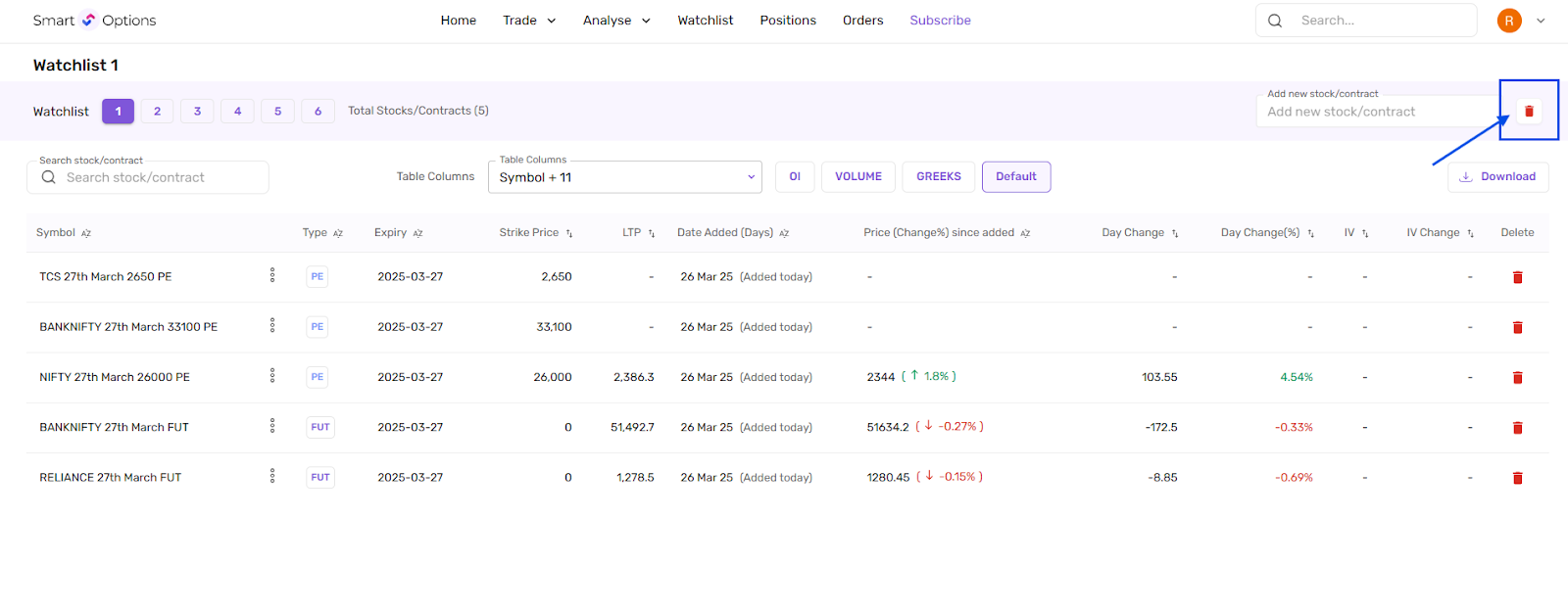This screenshot has width=1568, height=613.
Task: Toggle the GREEKS column preset
Action: 938,177
